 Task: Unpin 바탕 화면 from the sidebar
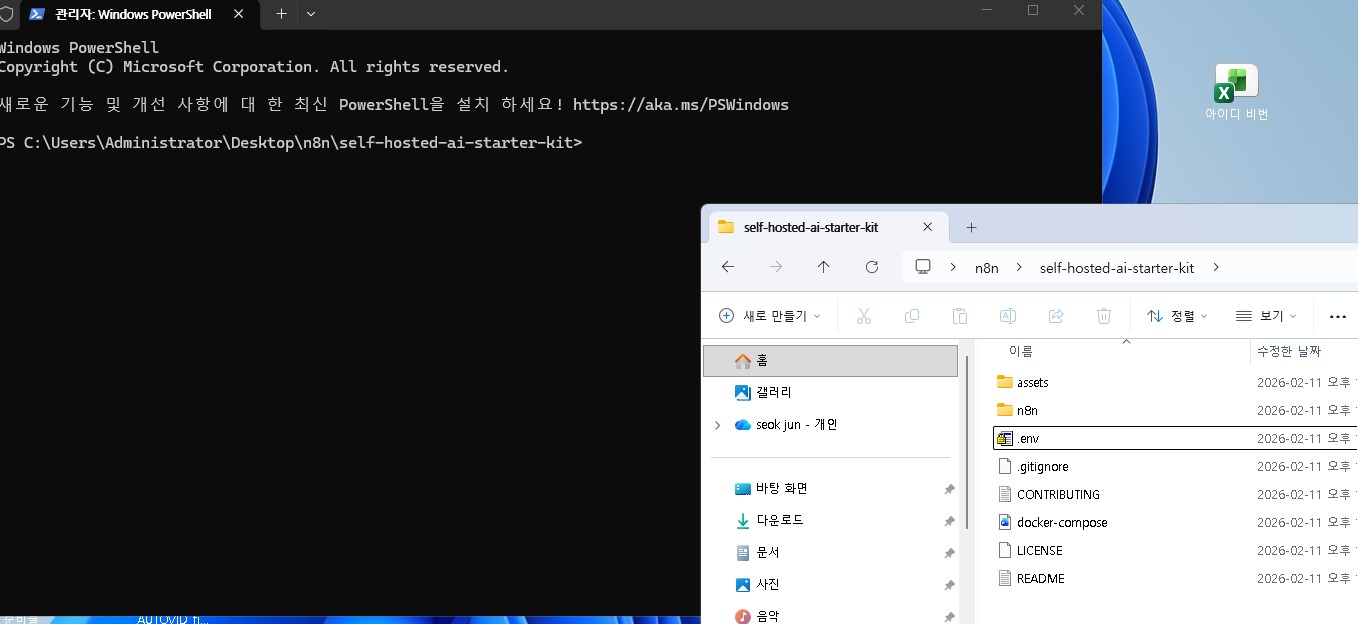pyautogui.click(x=949, y=488)
